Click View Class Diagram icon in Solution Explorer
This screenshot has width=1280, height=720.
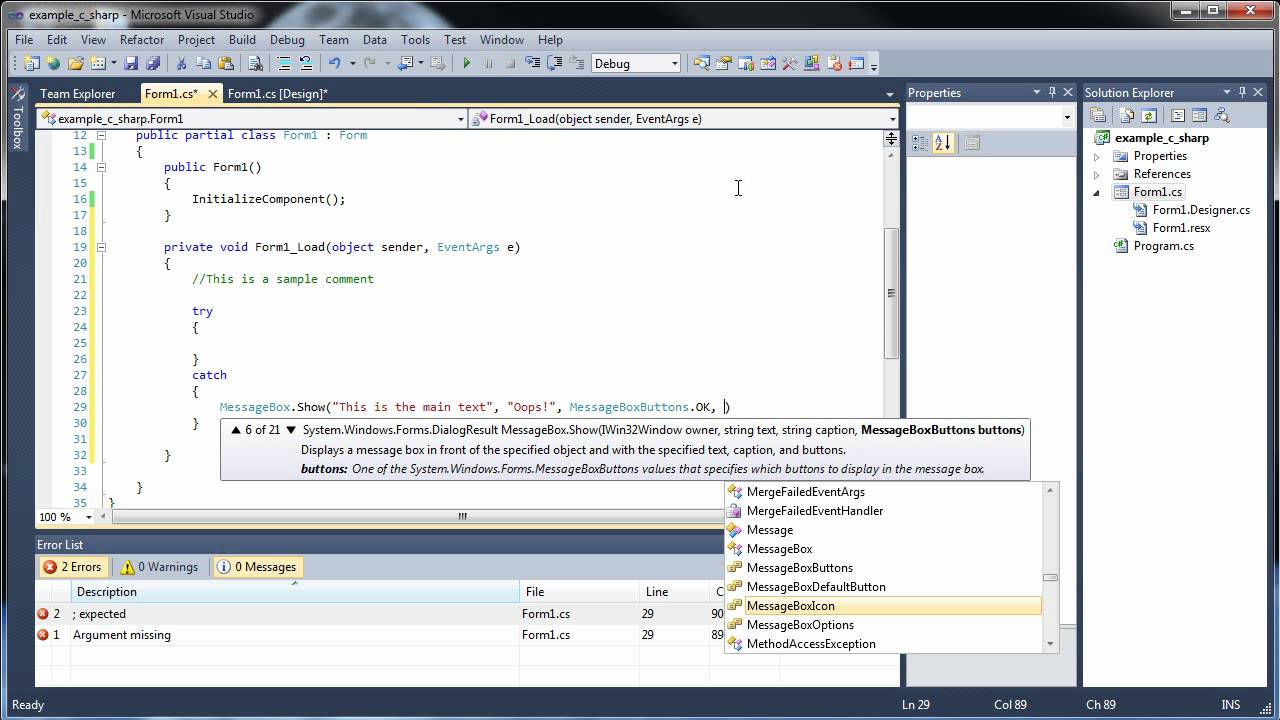1221,116
